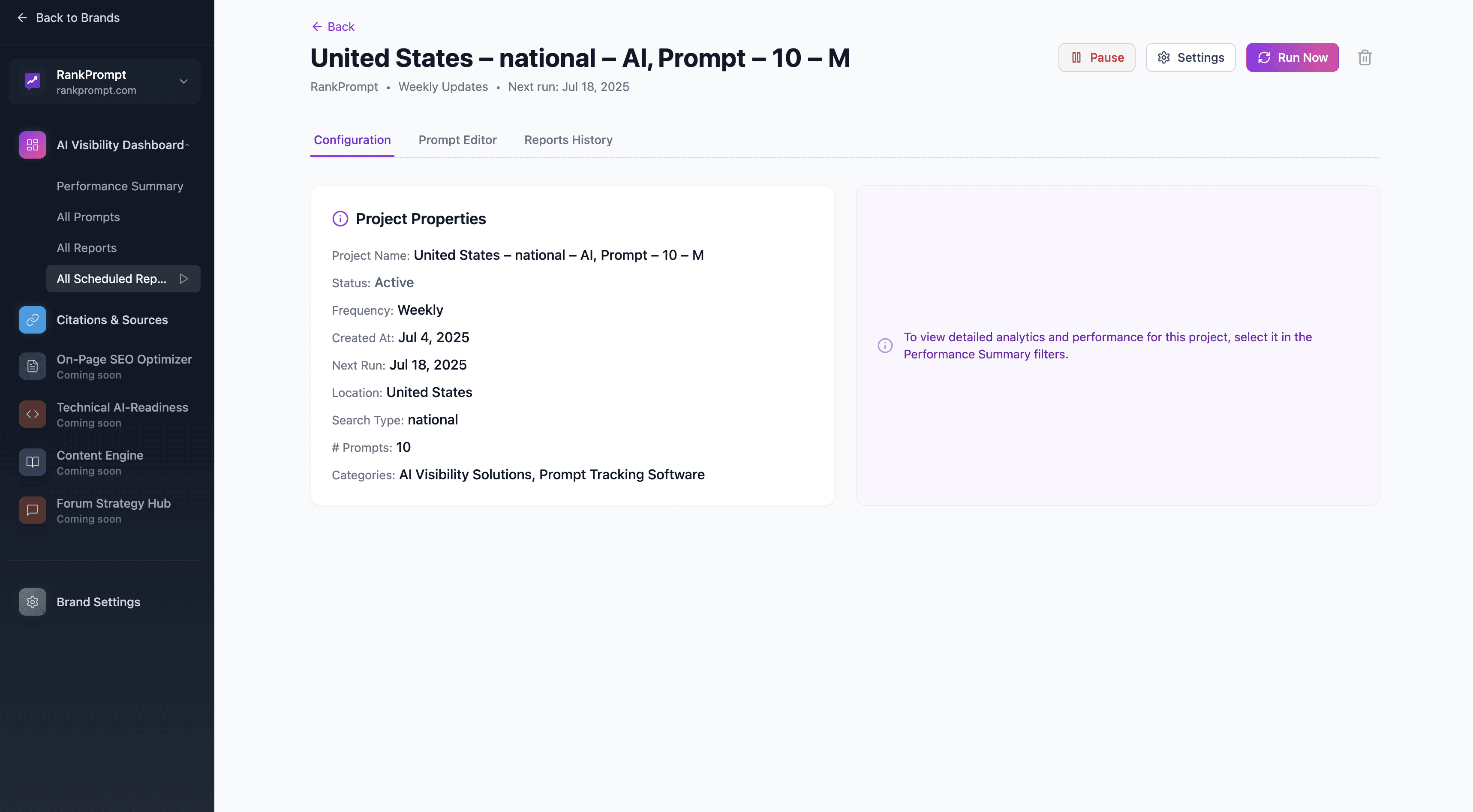Image resolution: width=1473 pixels, height=812 pixels.
Task: Open the RankPrompt brand selector chevron
Action: 183,82
